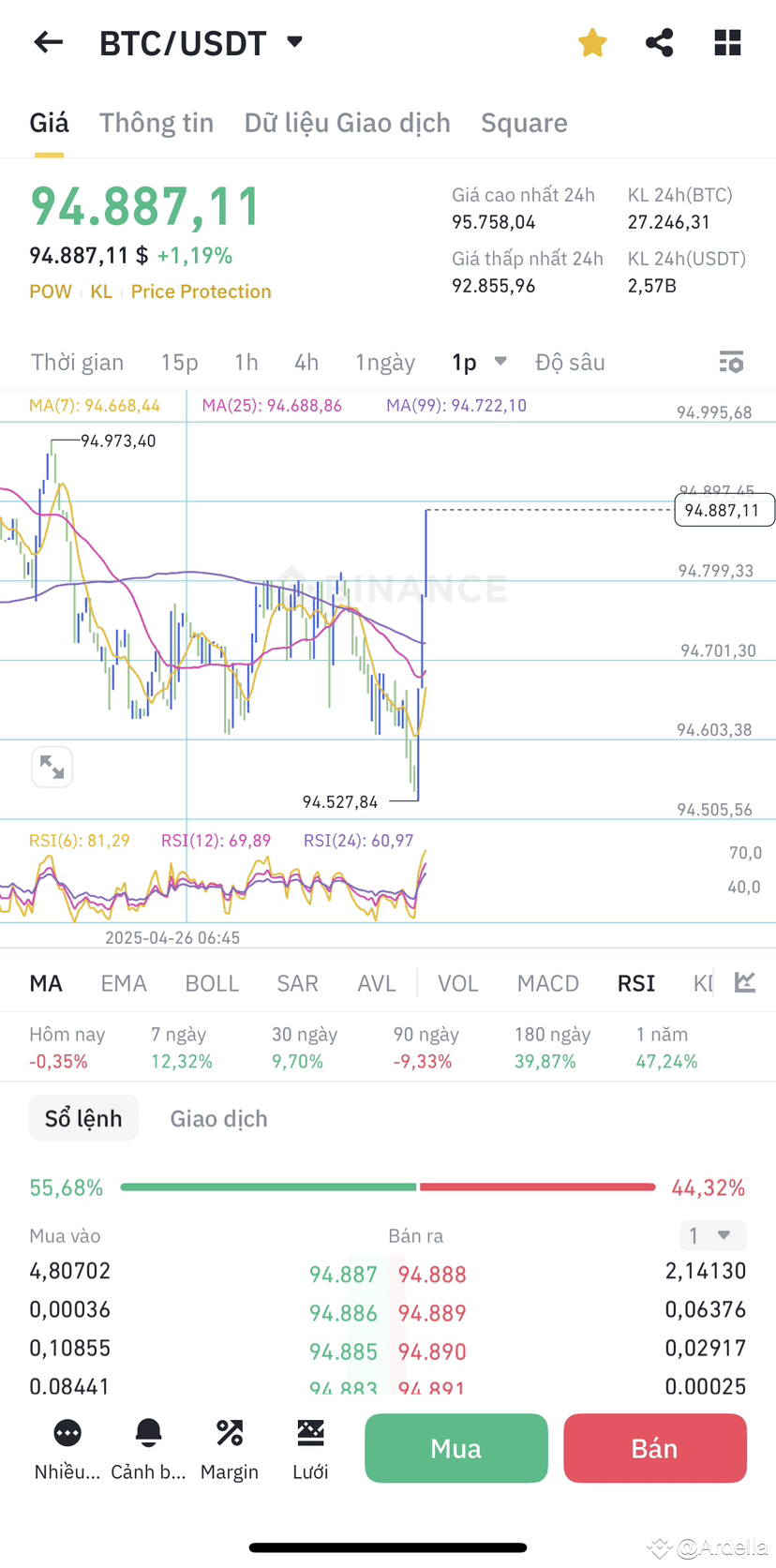
Task: Select the 4h timeframe
Action: (x=306, y=363)
